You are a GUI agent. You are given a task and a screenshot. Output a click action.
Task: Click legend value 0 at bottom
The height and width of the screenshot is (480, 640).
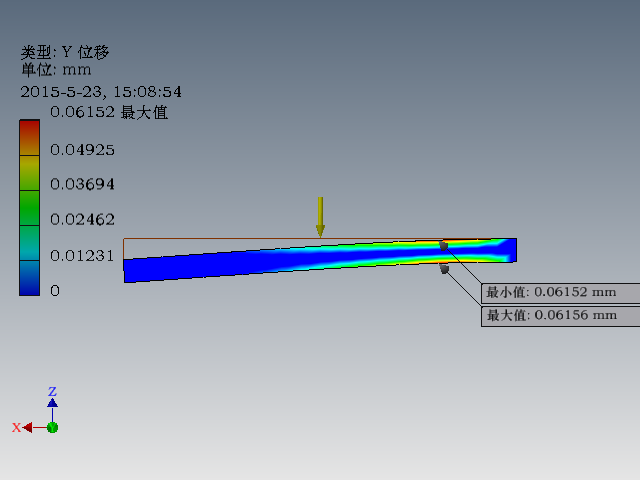55,291
